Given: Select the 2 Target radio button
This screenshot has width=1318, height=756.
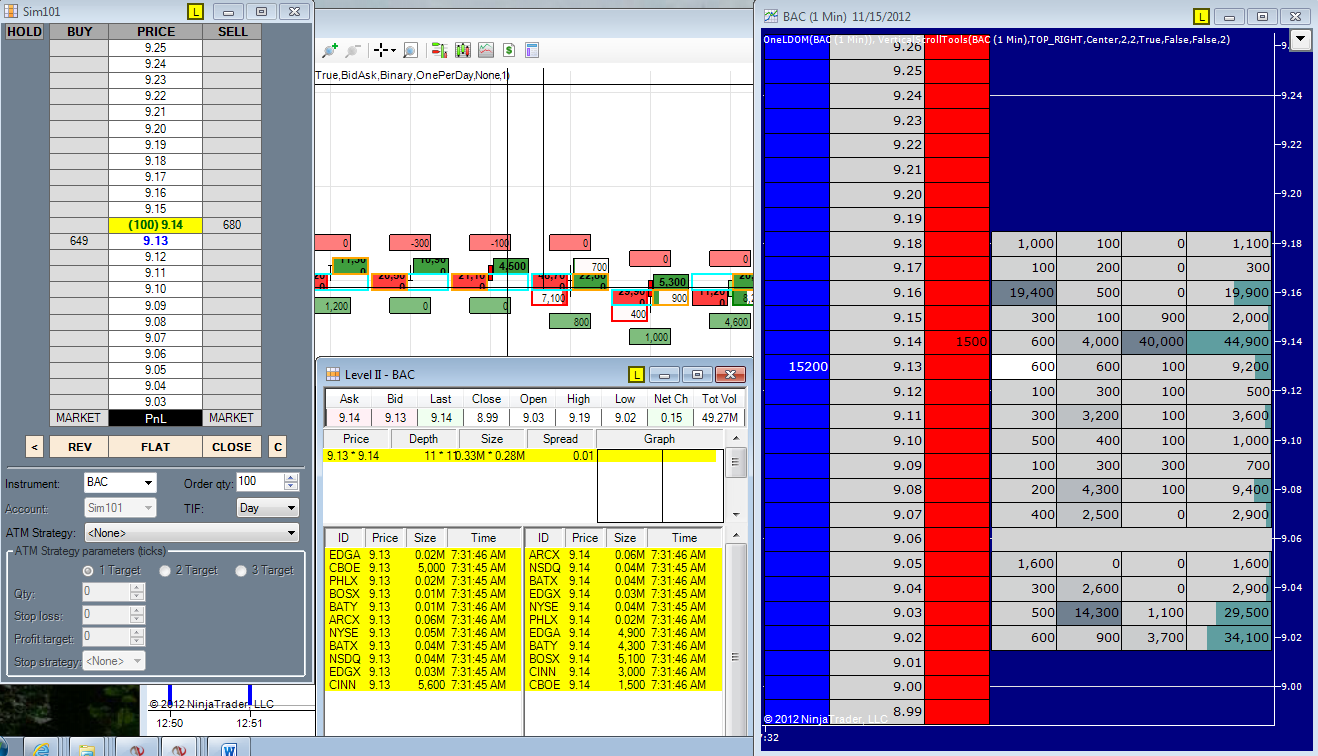Looking at the screenshot, I should (166, 570).
